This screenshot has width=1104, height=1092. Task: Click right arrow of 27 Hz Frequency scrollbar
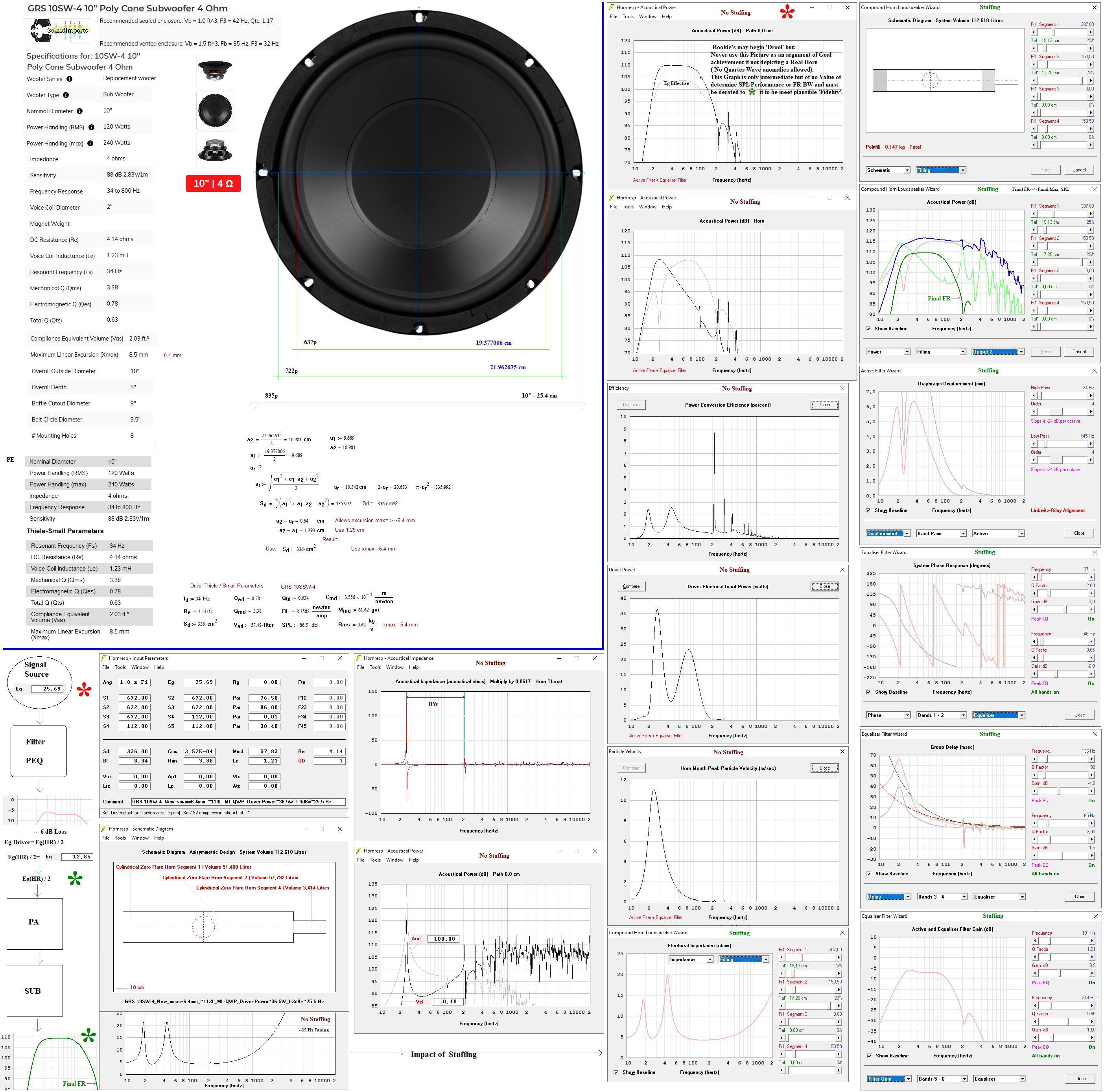coord(1091,577)
